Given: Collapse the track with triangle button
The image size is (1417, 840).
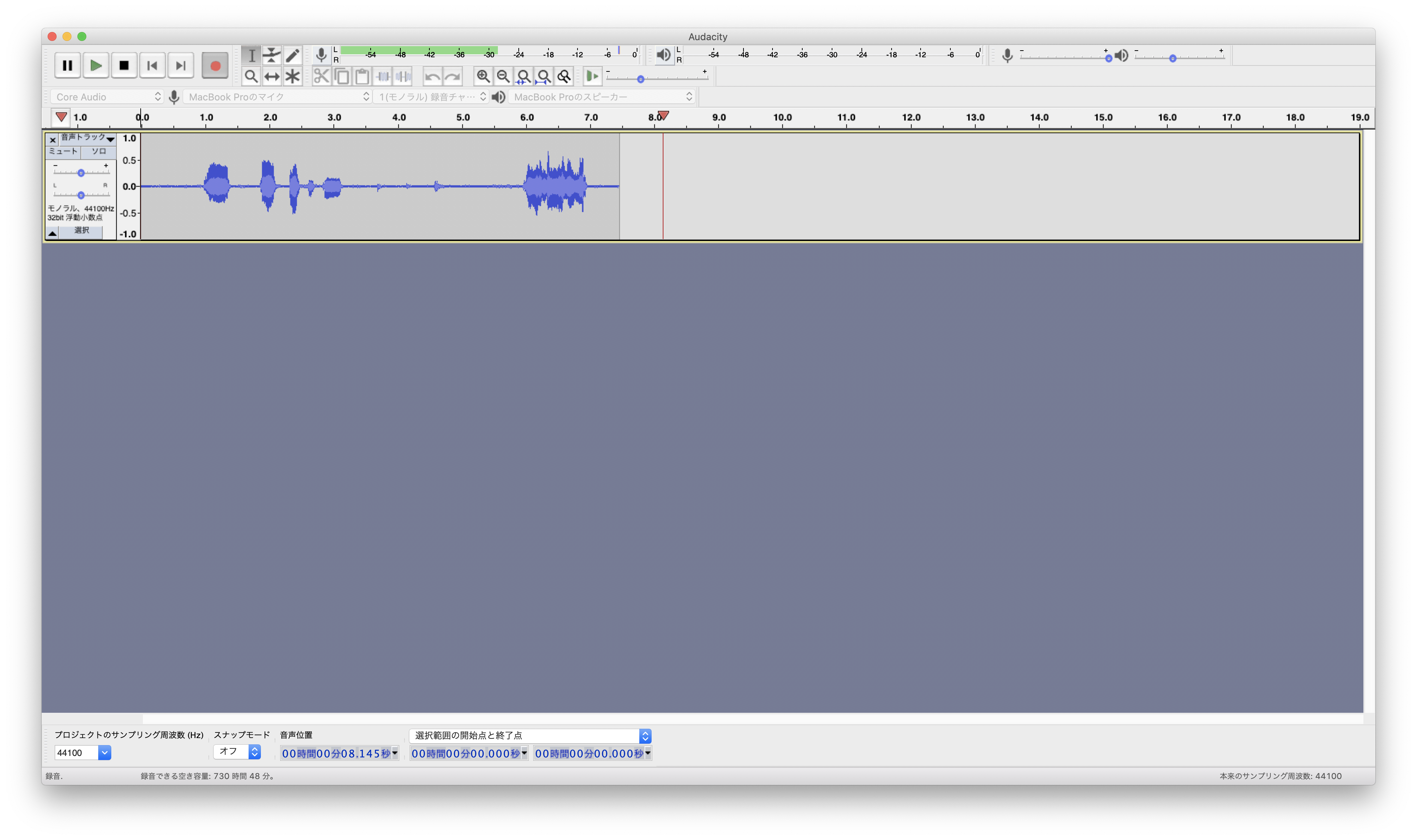Looking at the screenshot, I should 52,233.
